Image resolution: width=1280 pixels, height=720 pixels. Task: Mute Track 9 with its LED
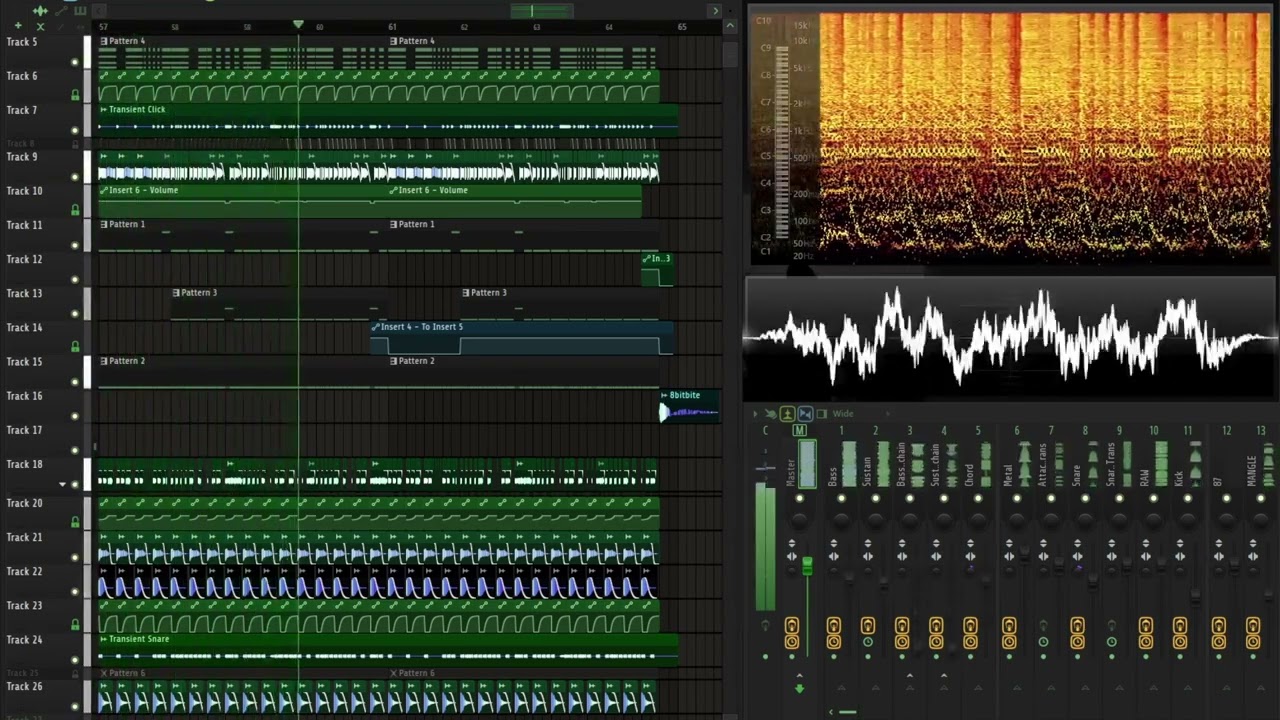pos(75,177)
